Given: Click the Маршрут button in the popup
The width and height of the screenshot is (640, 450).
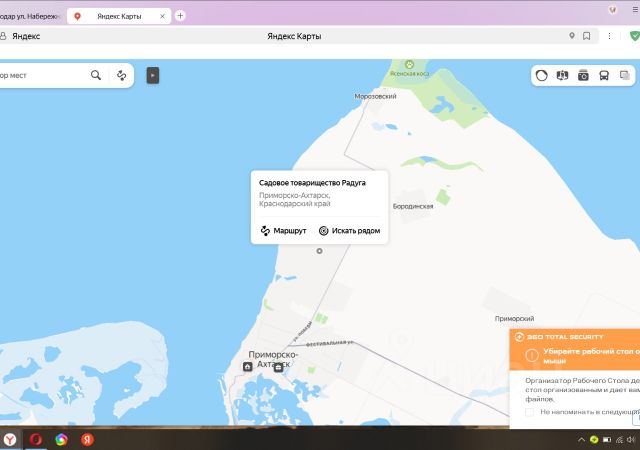Looking at the screenshot, I should tap(283, 231).
